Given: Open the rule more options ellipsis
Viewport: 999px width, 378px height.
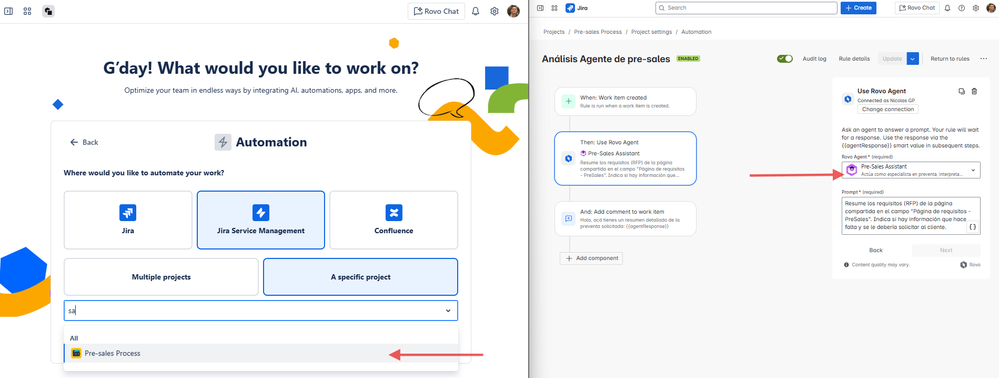Looking at the screenshot, I should [984, 59].
